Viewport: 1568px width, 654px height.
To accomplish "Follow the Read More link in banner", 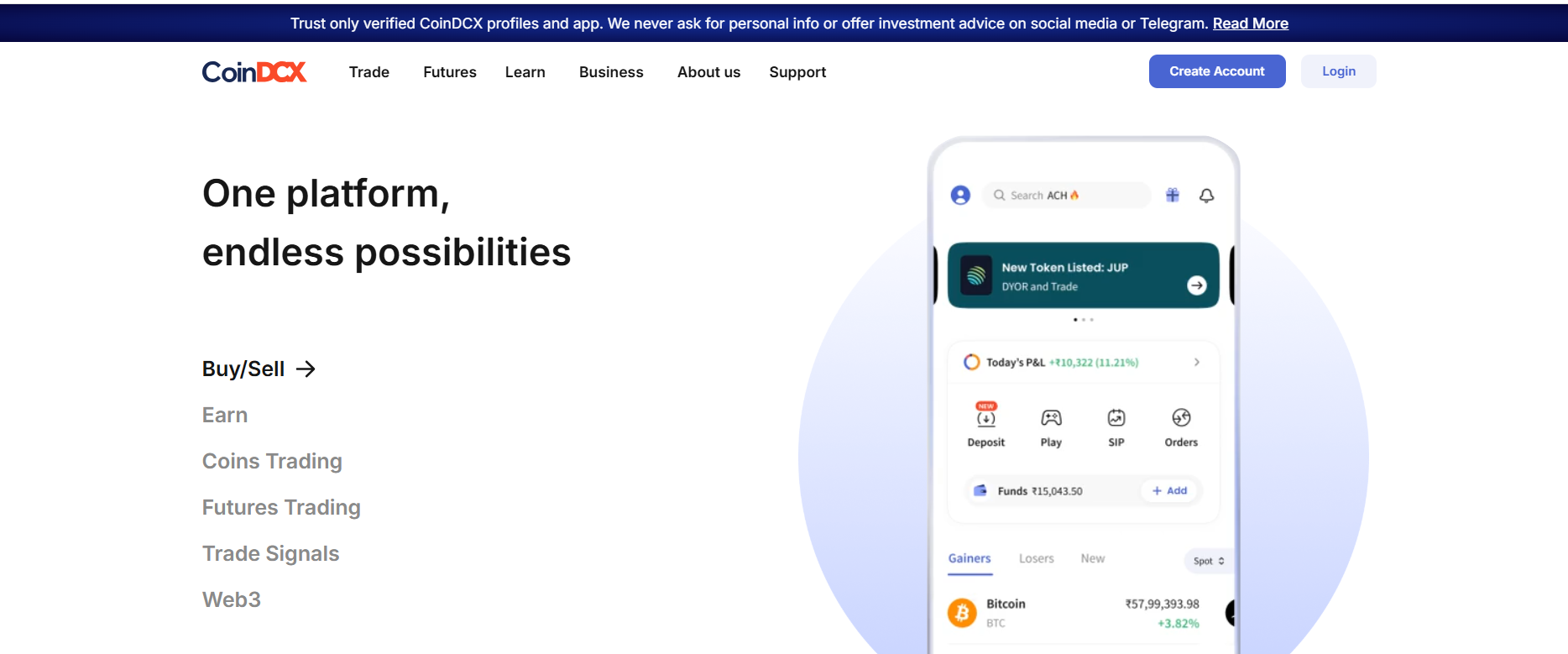I will (x=1251, y=24).
